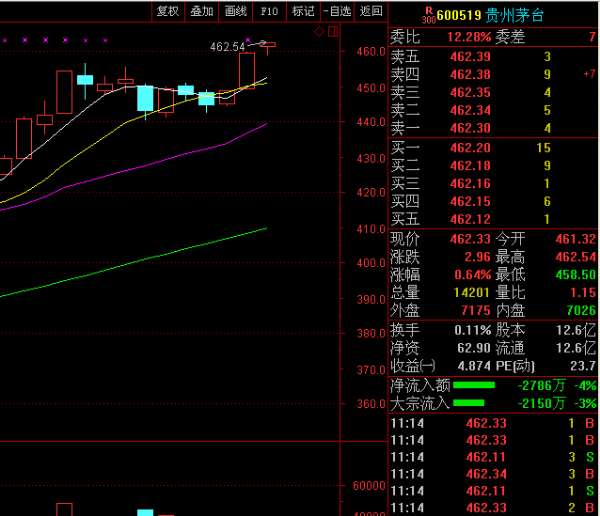
Task: Click the 标记 mark button
Action: 303,11
